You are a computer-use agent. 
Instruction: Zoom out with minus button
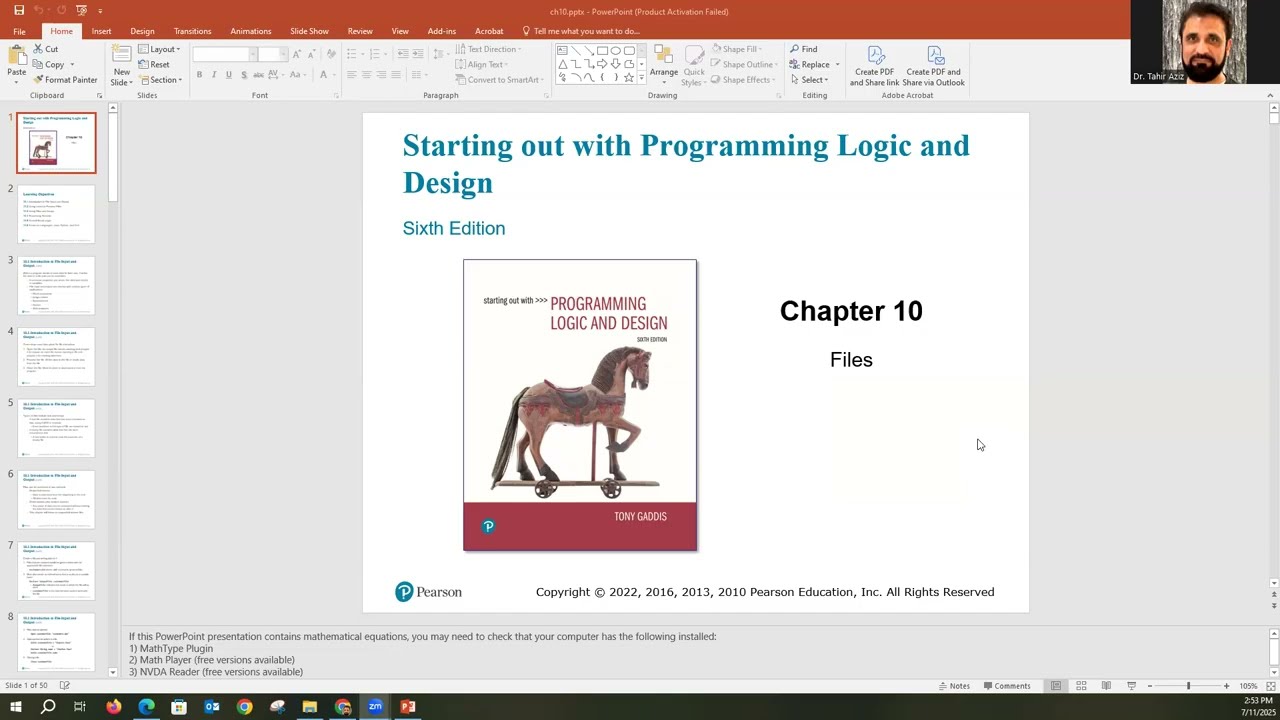(1149, 686)
